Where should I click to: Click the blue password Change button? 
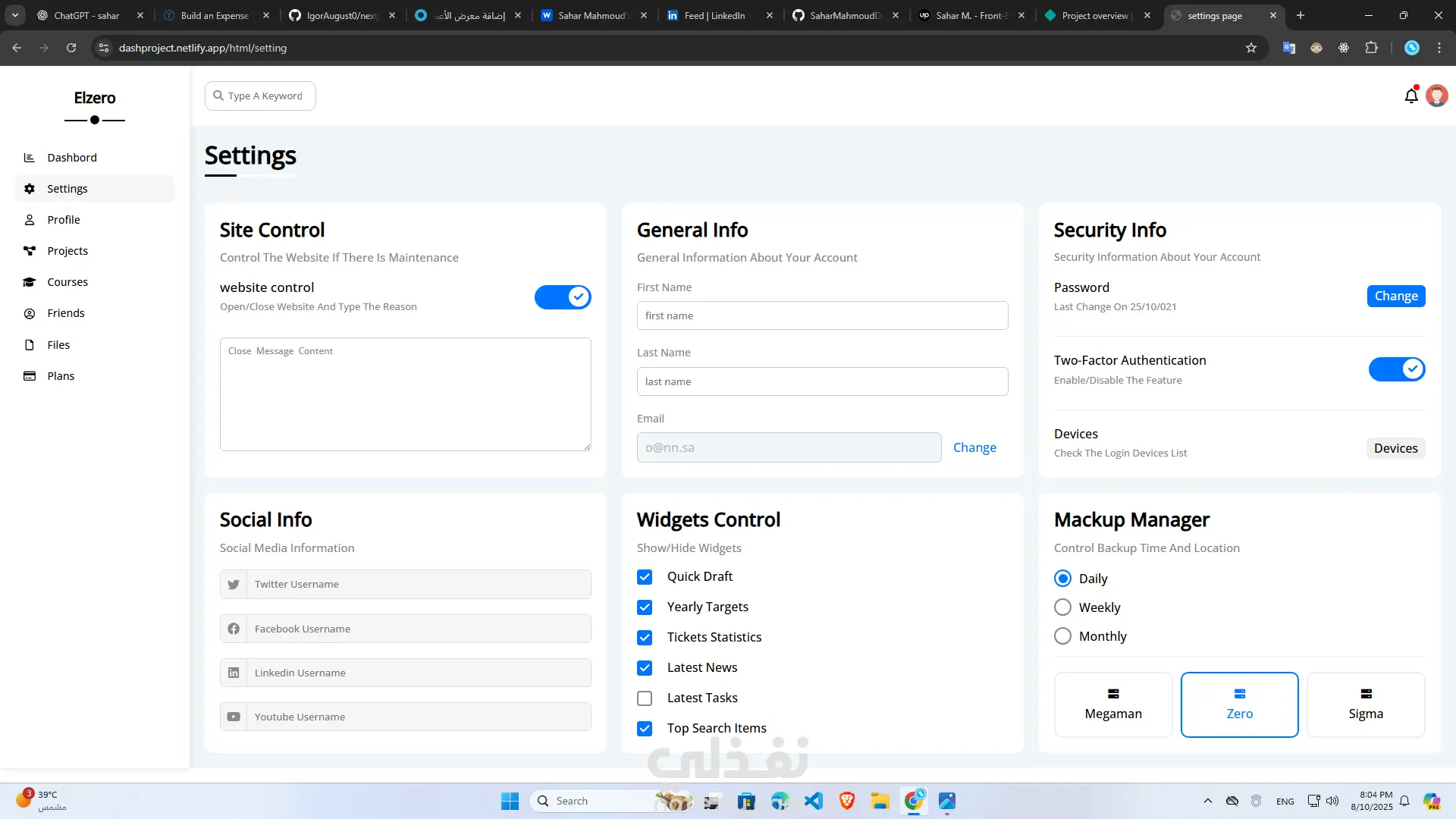[1395, 297]
